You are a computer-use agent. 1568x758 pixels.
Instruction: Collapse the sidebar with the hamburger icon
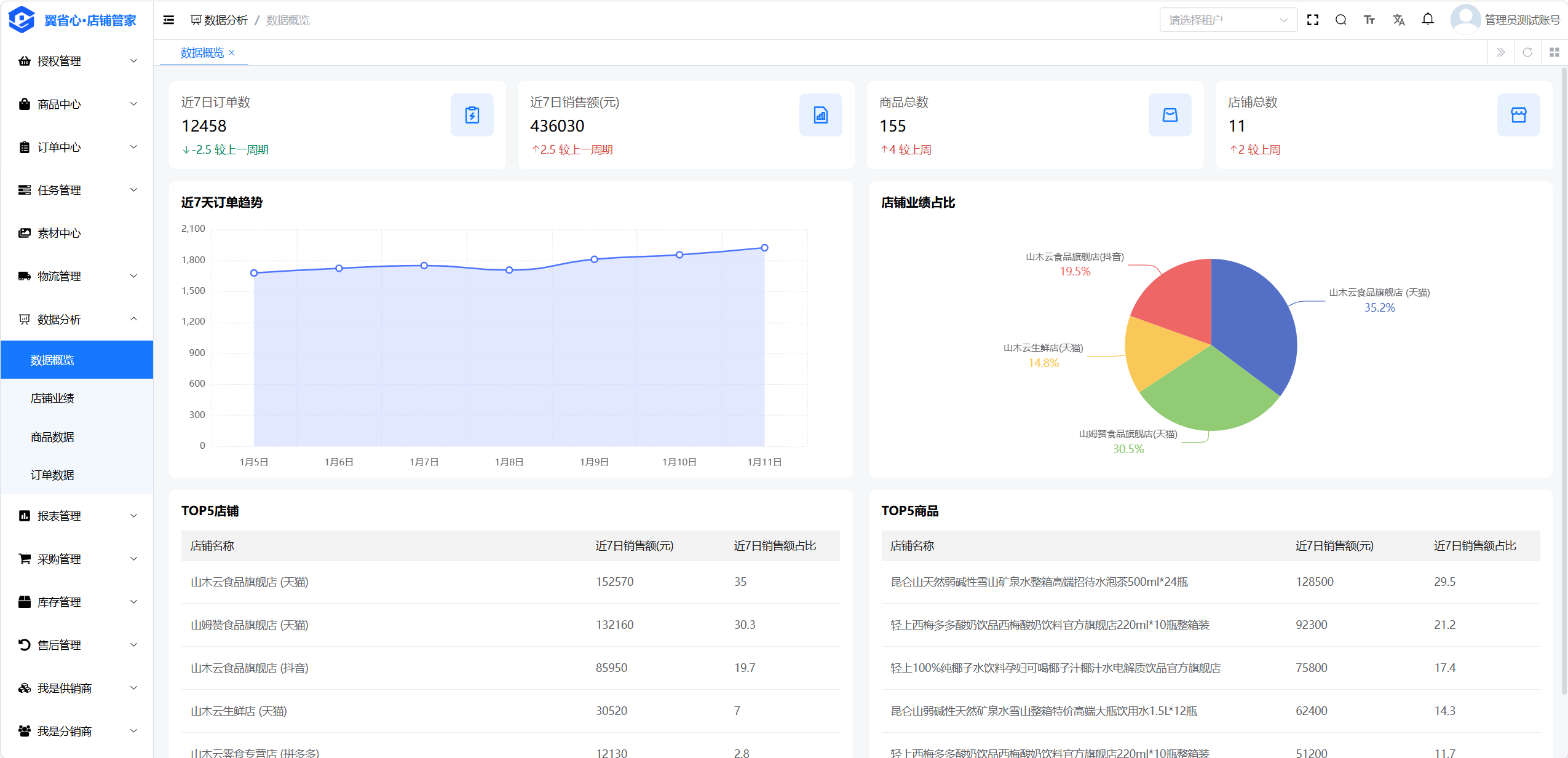168,20
